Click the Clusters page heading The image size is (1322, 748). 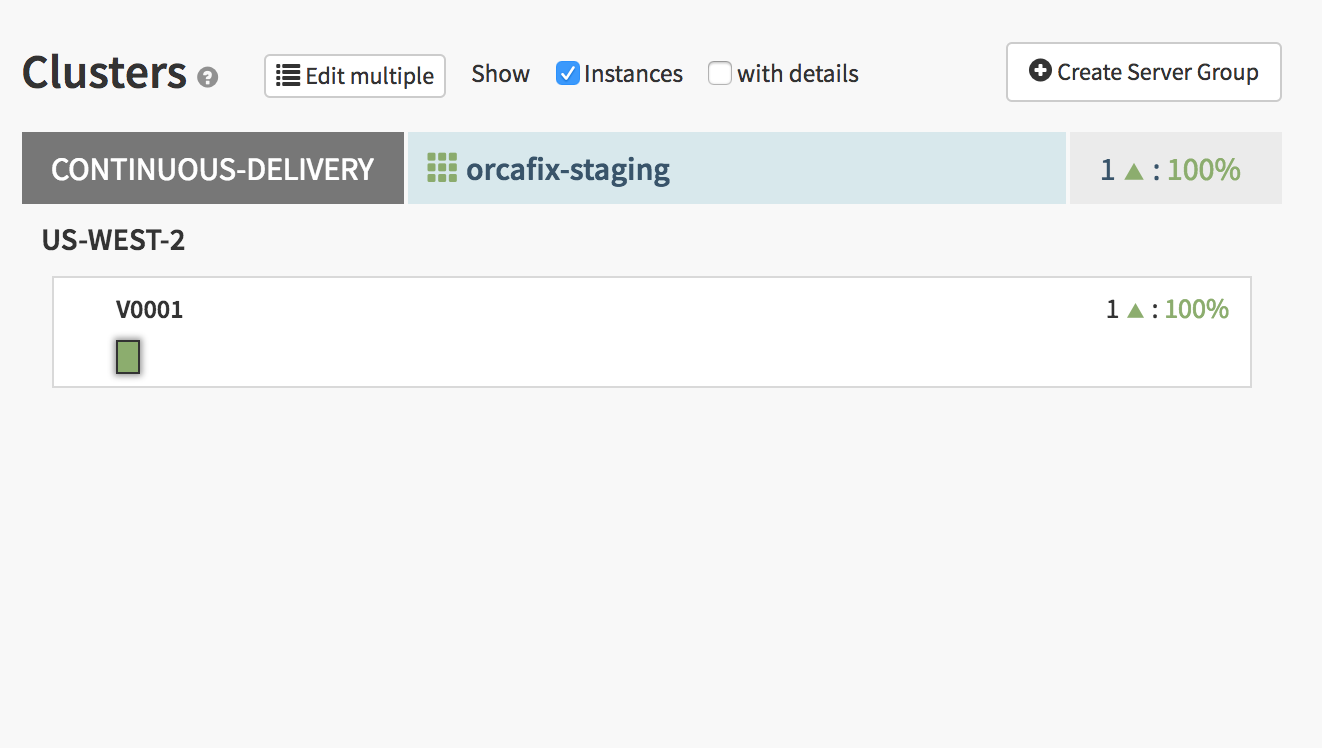pyautogui.click(x=104, y=72)
